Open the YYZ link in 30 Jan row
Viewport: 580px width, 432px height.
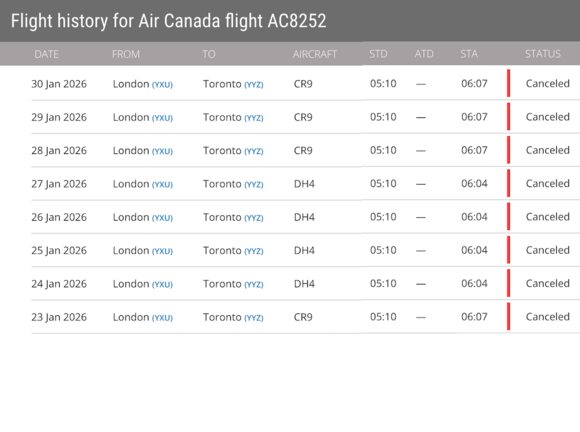click(x=253, y=85)
